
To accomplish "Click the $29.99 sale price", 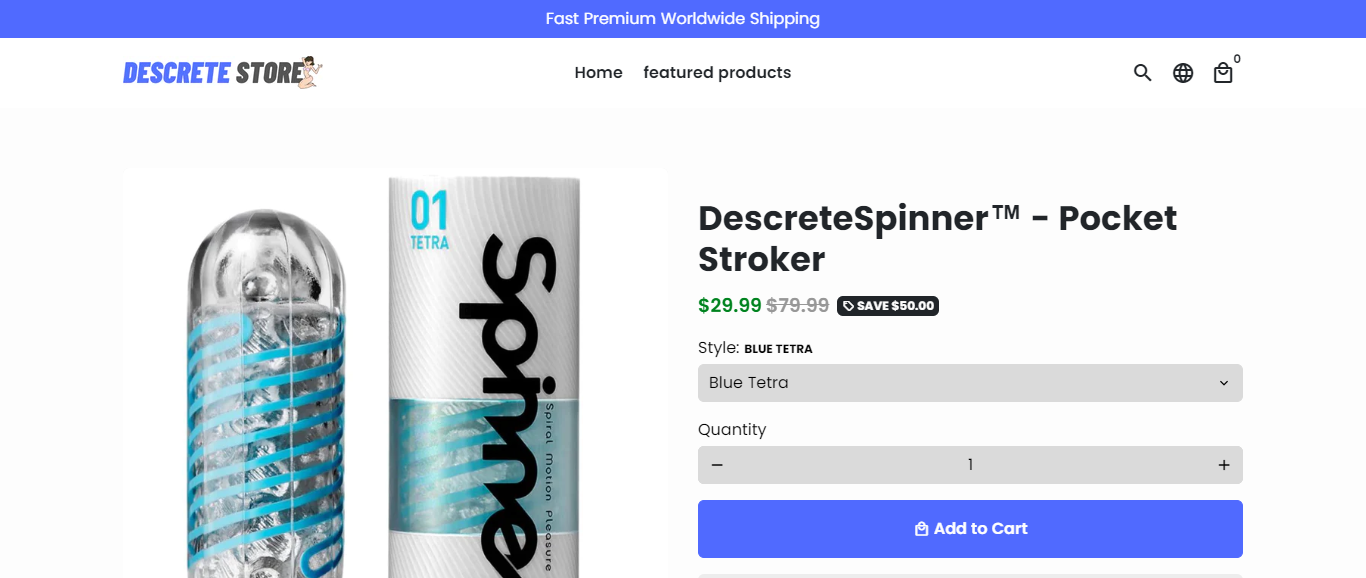I will (730, 305).
